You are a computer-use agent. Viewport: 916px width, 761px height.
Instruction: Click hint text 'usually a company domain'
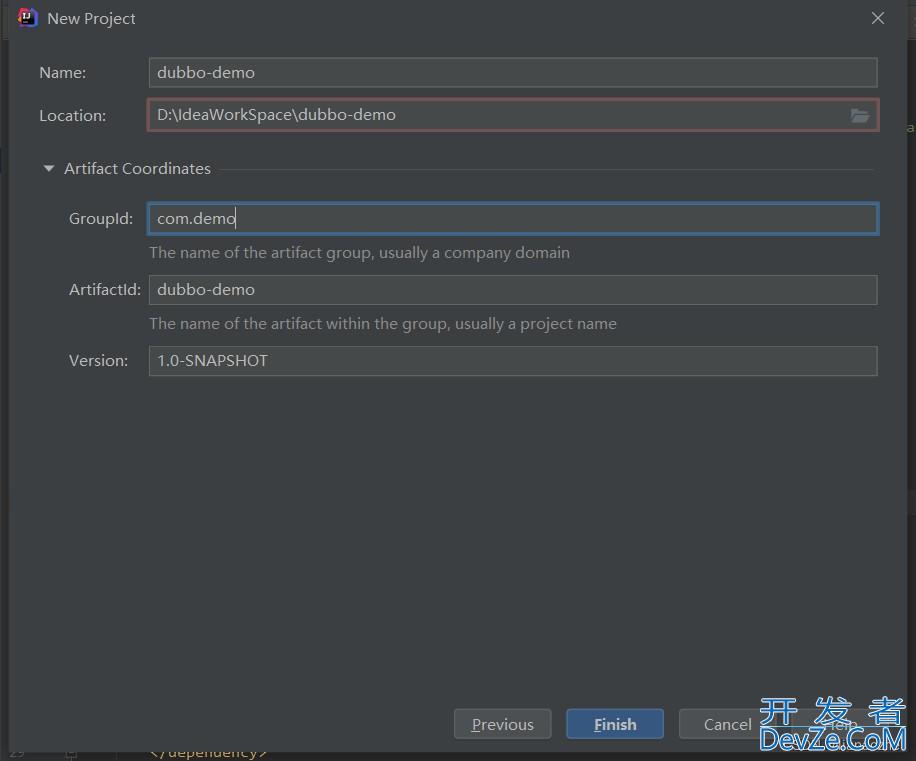tap(474, 253)
